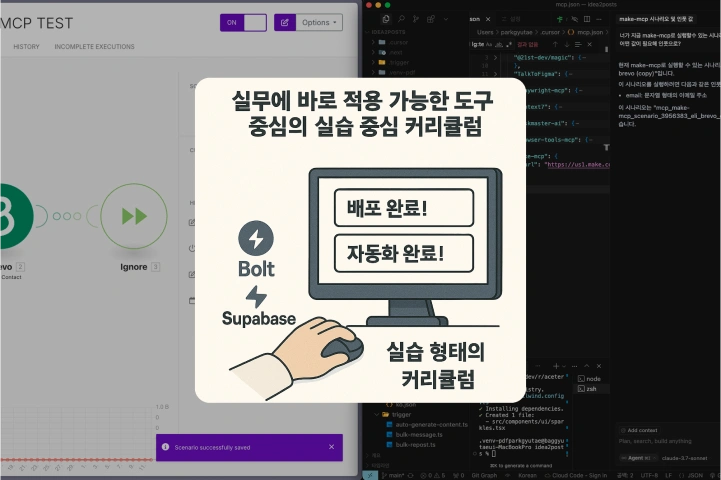Open Extensions view in Cursor
721x480 pixels.
coord(431,19)
